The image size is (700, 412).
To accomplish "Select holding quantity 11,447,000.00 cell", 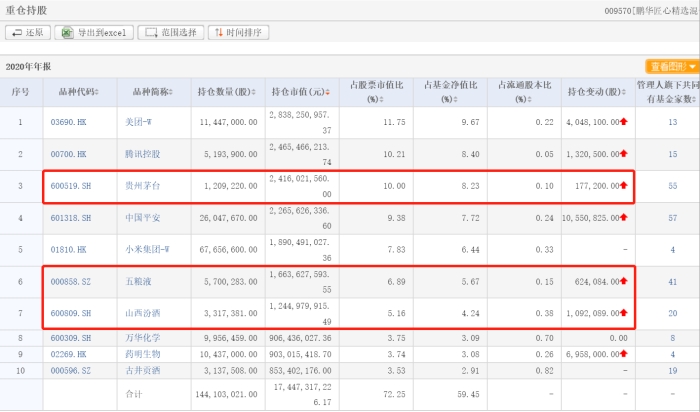I will tap(228, 122).
